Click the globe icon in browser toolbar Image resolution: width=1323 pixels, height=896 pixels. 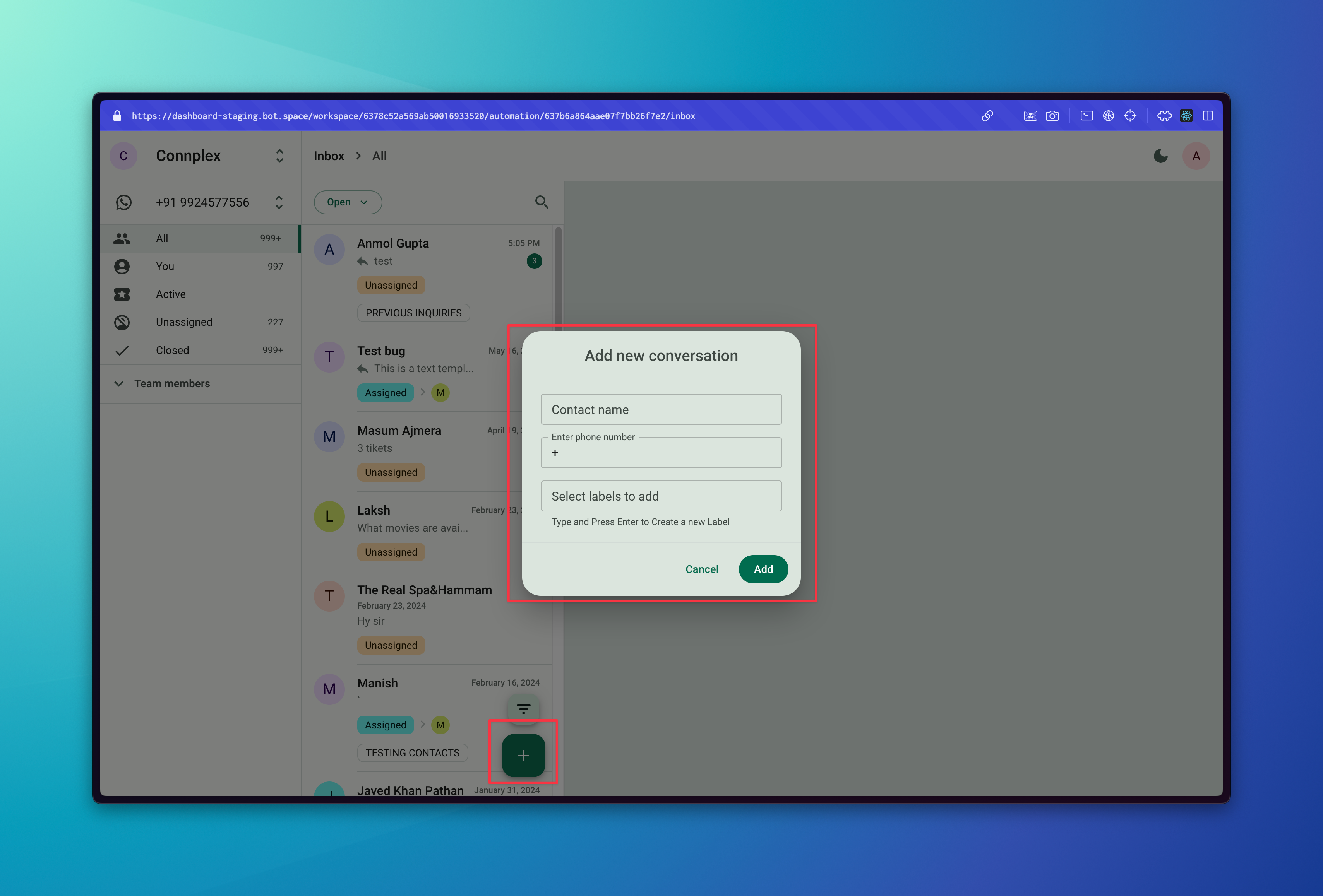pyautogui.click(x=1108, y=116)
